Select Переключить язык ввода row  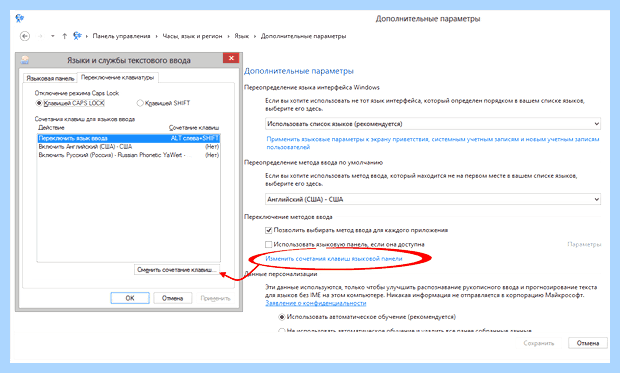[x=129, y=138]
